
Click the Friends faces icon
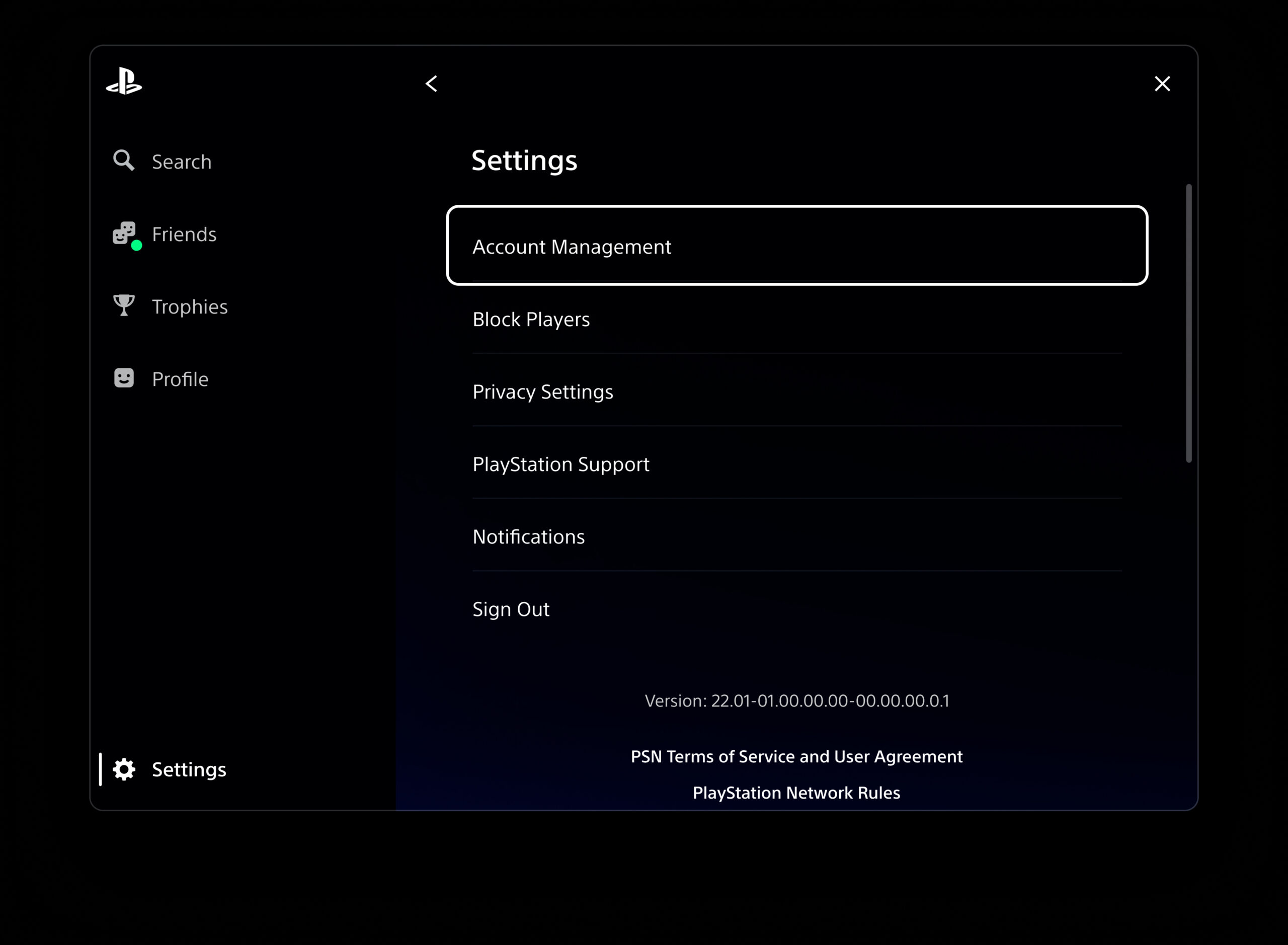coord(124,233)
